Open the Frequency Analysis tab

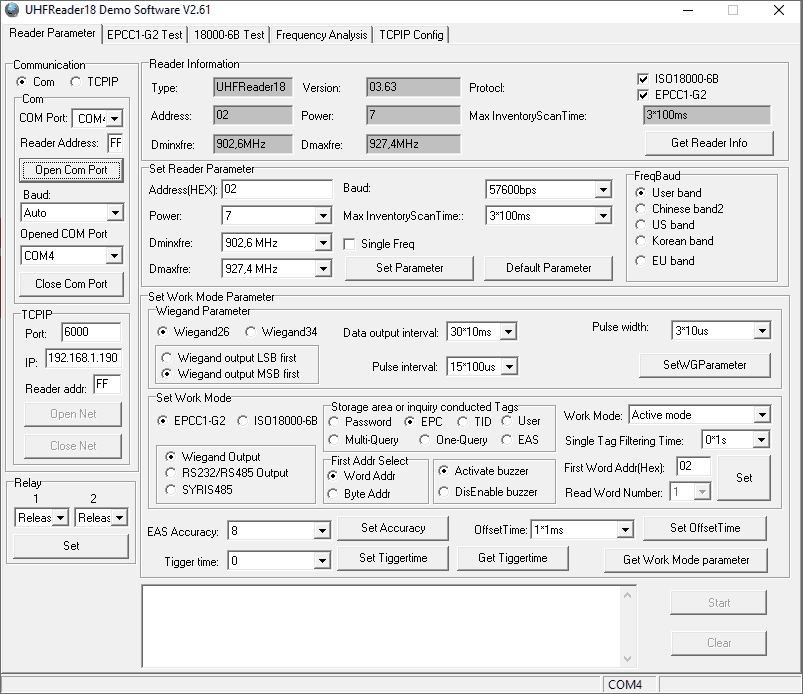pyautogui.click(x=321, y=34)
